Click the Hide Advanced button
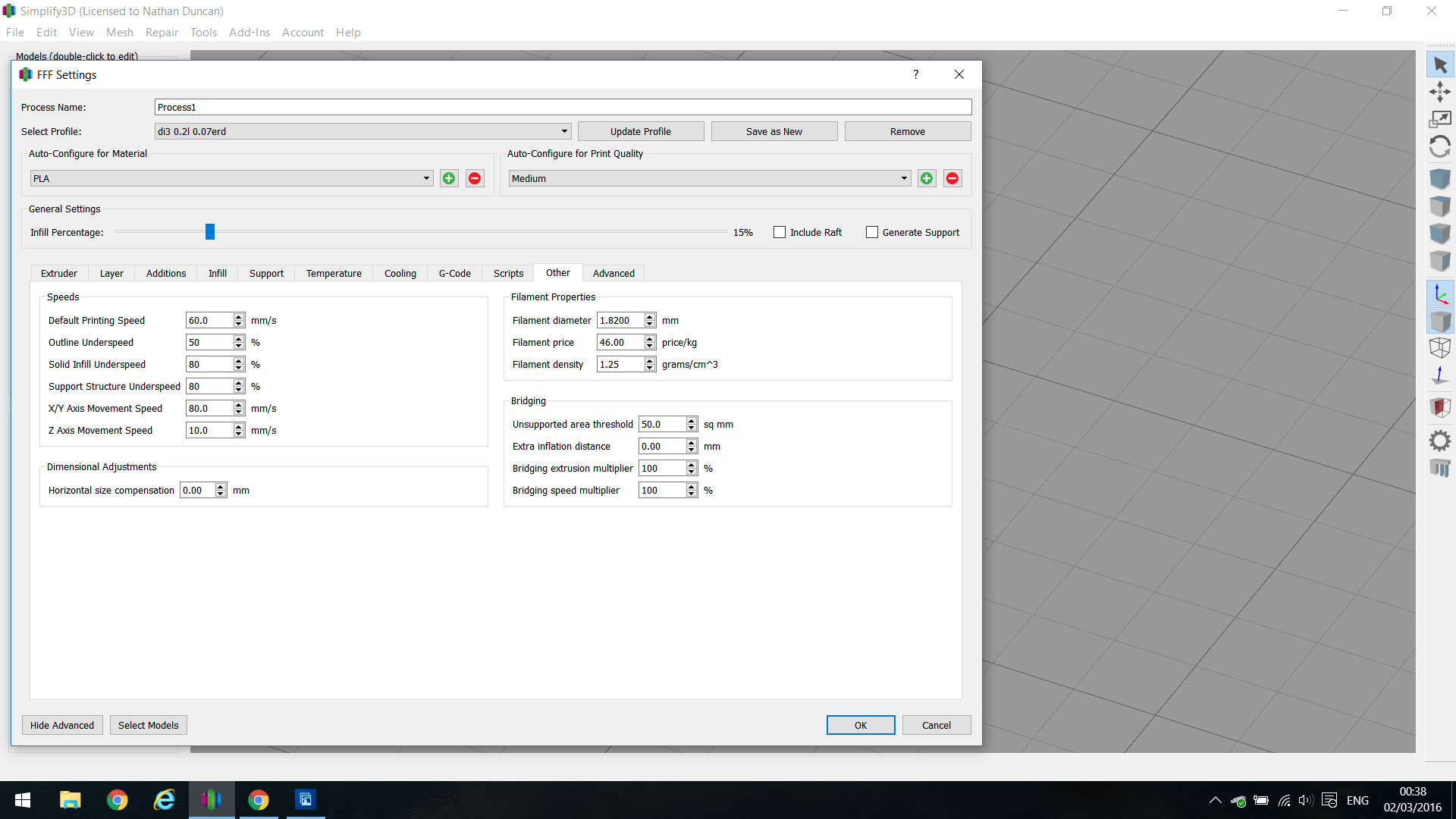This screenshot has height=819, width=1456. click(x=62, y=725)
